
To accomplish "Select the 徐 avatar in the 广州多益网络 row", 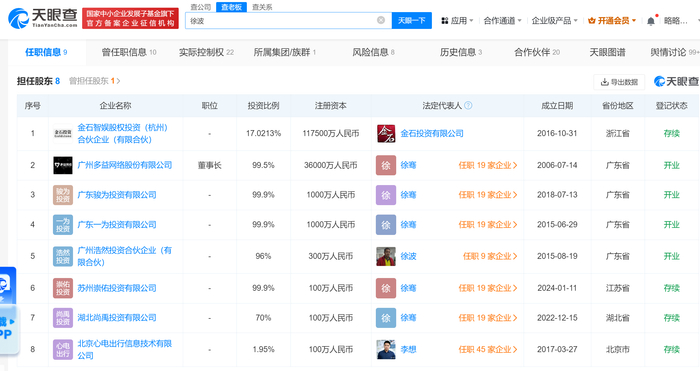I will (x=386, y=165).
